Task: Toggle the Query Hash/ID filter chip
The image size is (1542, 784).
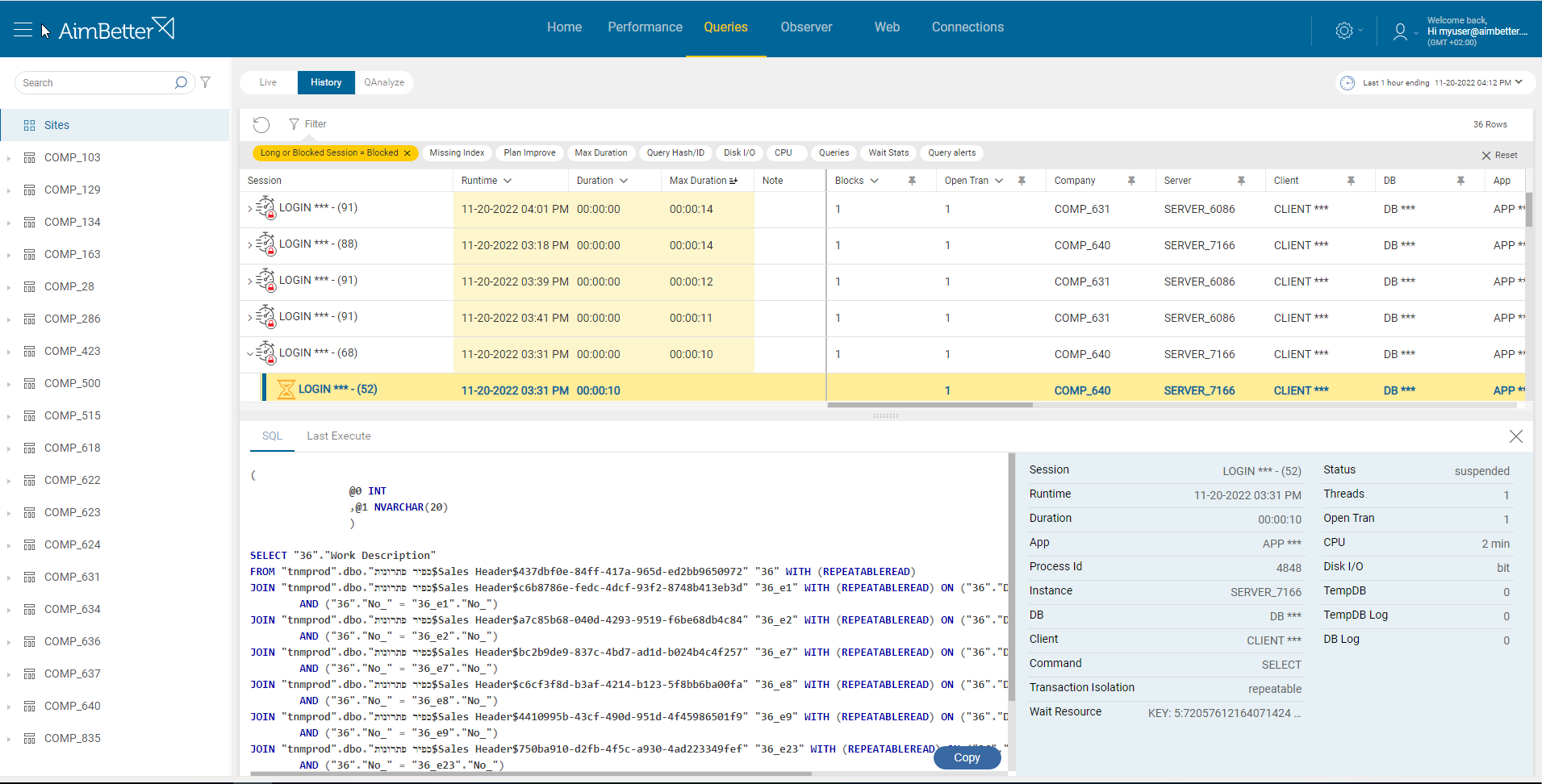Action: [x=675, y=153]
